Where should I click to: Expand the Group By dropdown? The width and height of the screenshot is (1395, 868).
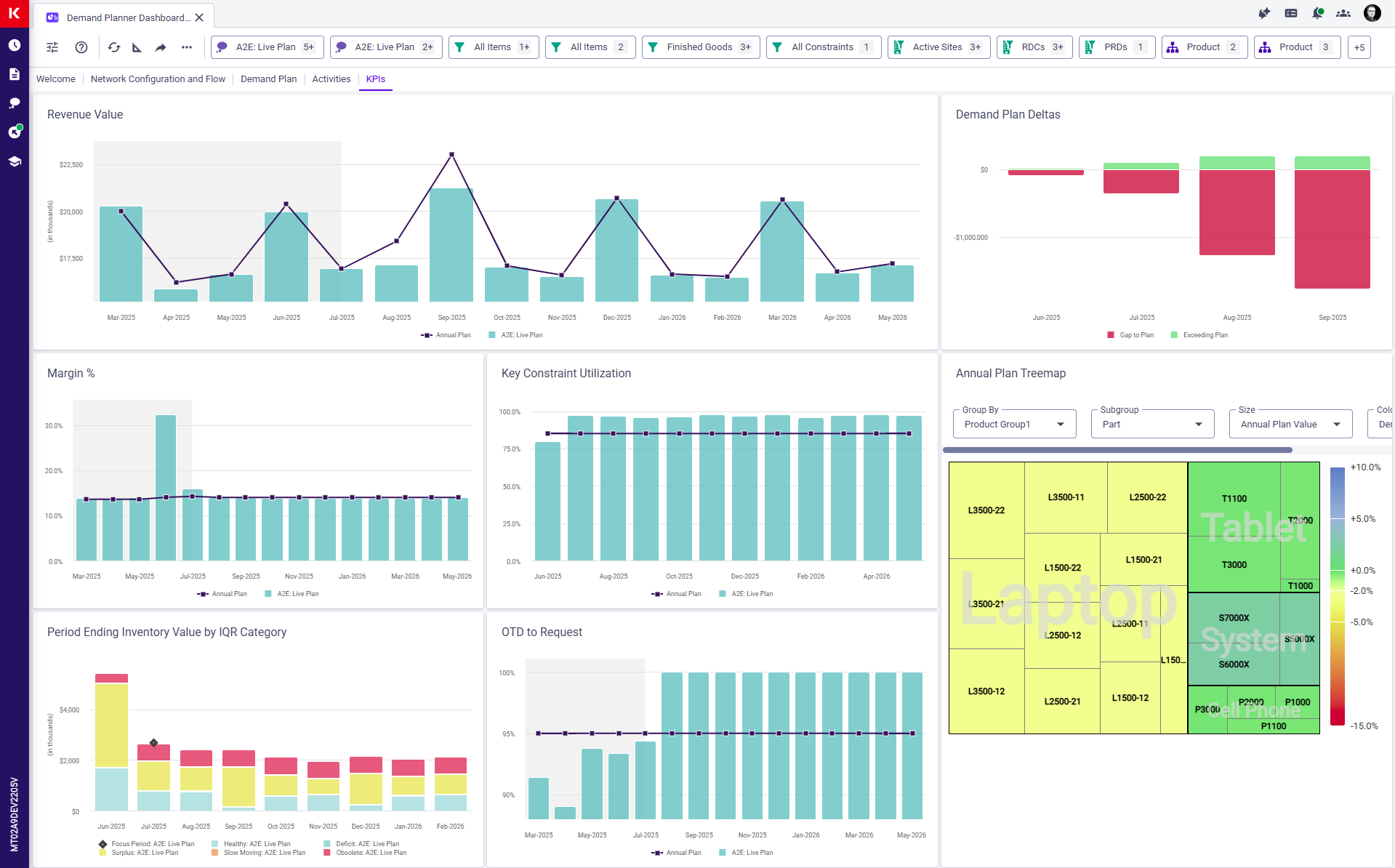pyautogui.click(x=1014, y=425)
